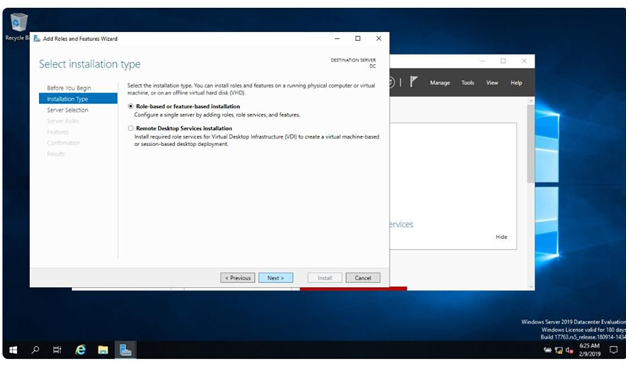Click 'DESTINATION SERVER' label text
The width and height of the screenshot is (628, 365).
click(x=353, y=60)
